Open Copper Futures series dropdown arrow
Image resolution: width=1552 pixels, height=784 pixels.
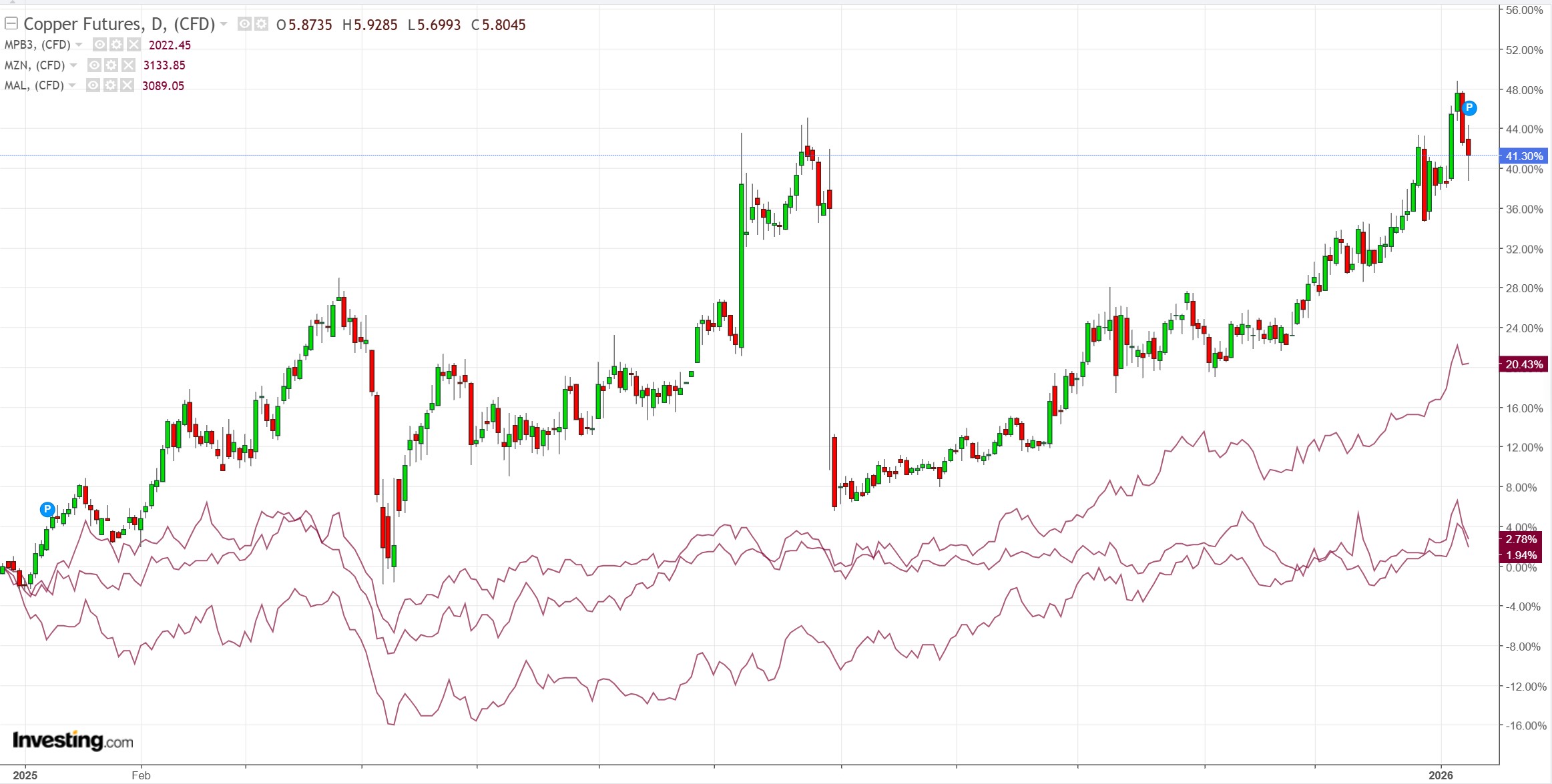click(x=224, y=24)
